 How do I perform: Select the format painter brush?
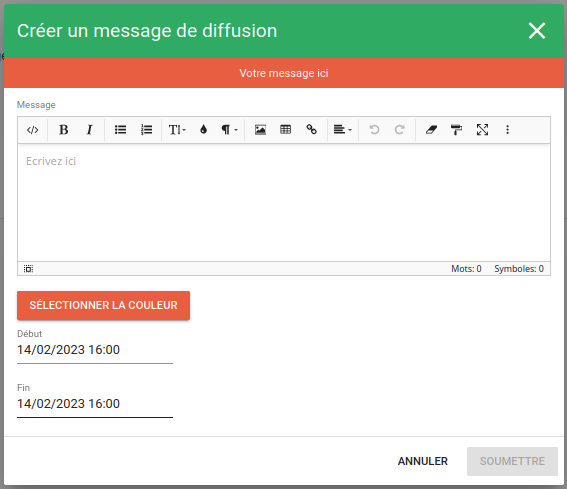tap(456, 130)
